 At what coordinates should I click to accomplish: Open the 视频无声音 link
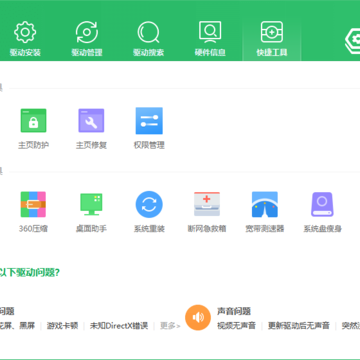pos(236,326)
